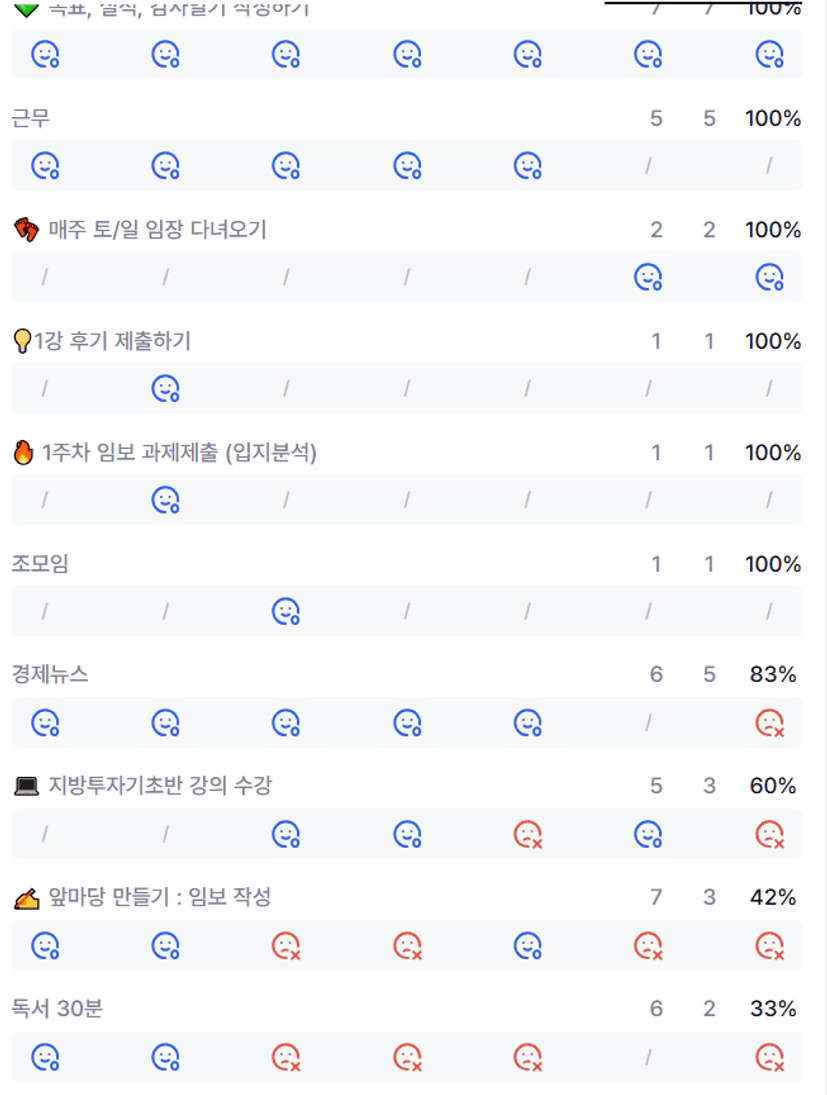Click the blue smiley in 1강 후기 제출하기 row
Screen dimensions: 827x1095
(165, 388)
